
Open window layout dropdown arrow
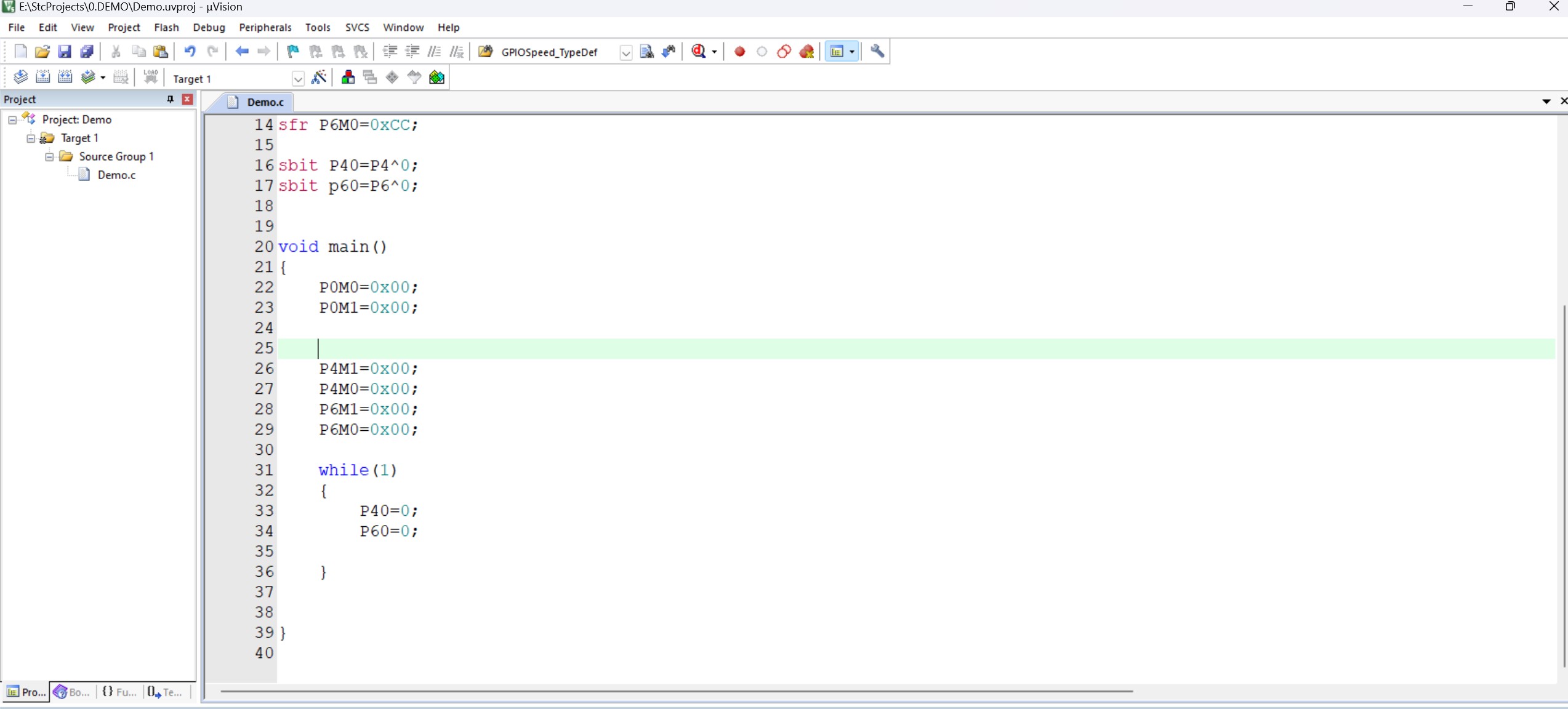[852, 52]
